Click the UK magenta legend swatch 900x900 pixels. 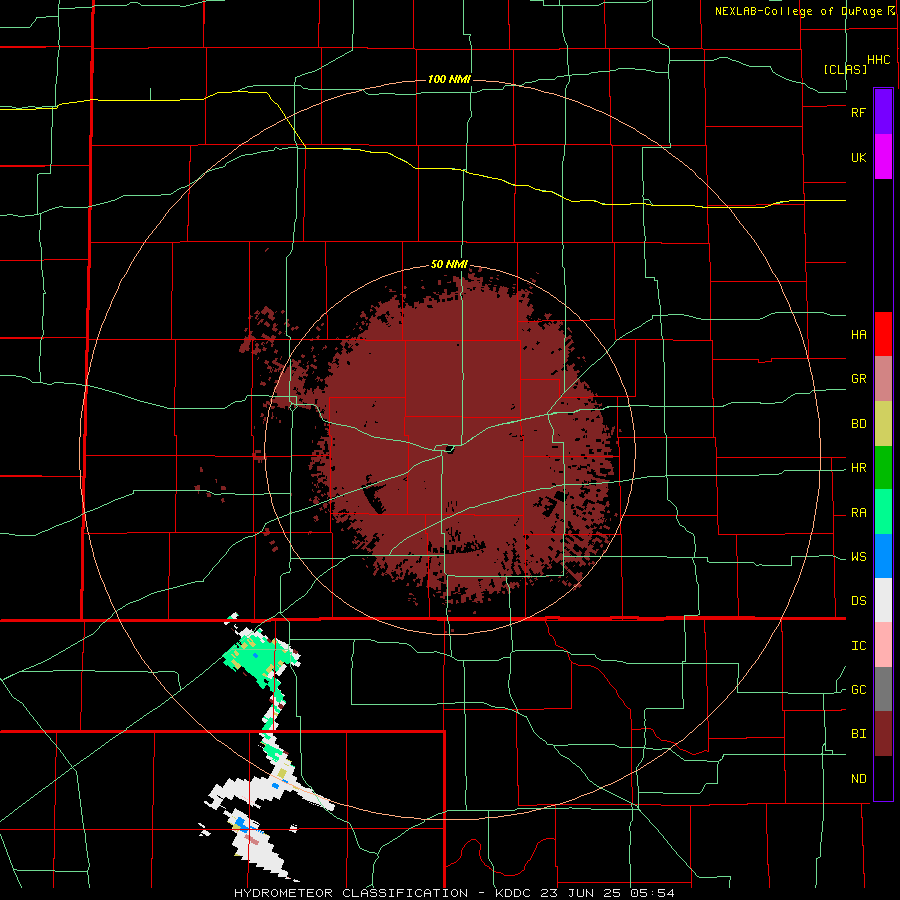click(x=883, y=157)
